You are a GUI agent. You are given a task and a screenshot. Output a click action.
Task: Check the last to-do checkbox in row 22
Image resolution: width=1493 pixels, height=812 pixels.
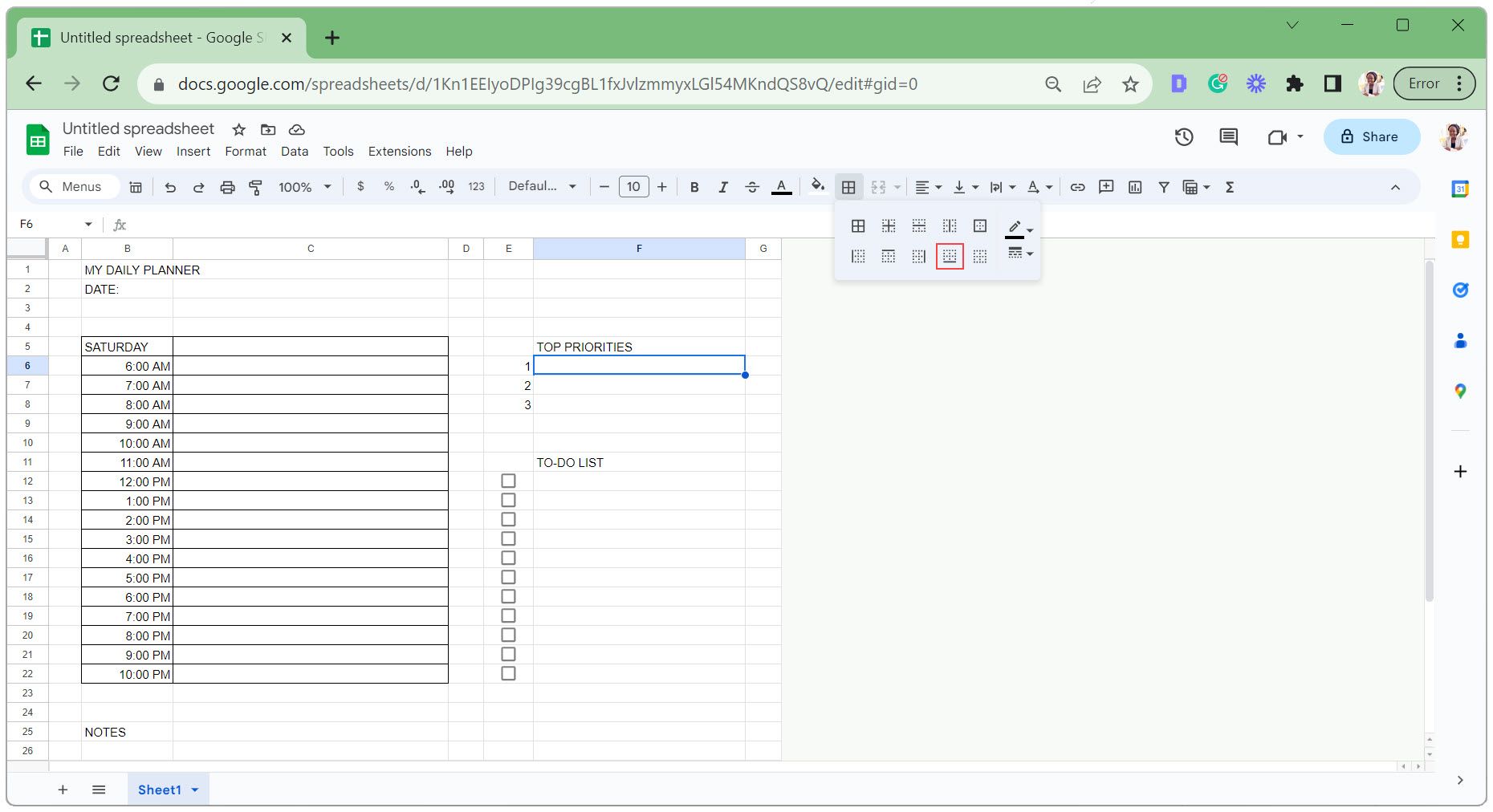(x=508, y=674)
